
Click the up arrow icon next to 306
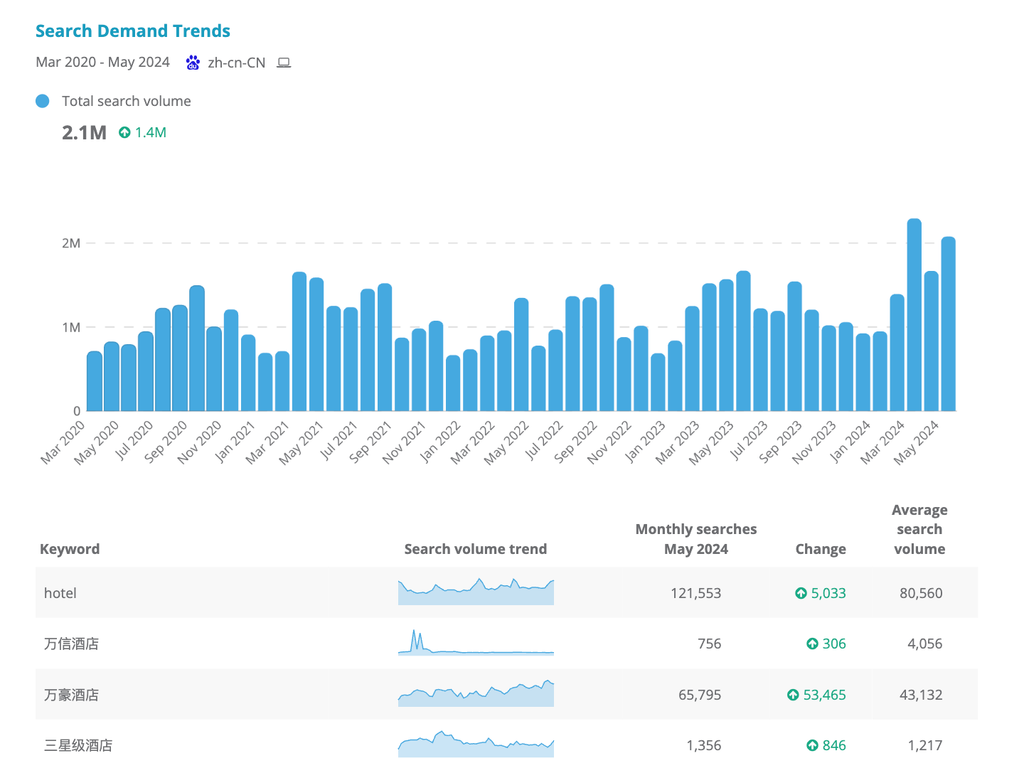pyautogui.click(x=812, y=644)
